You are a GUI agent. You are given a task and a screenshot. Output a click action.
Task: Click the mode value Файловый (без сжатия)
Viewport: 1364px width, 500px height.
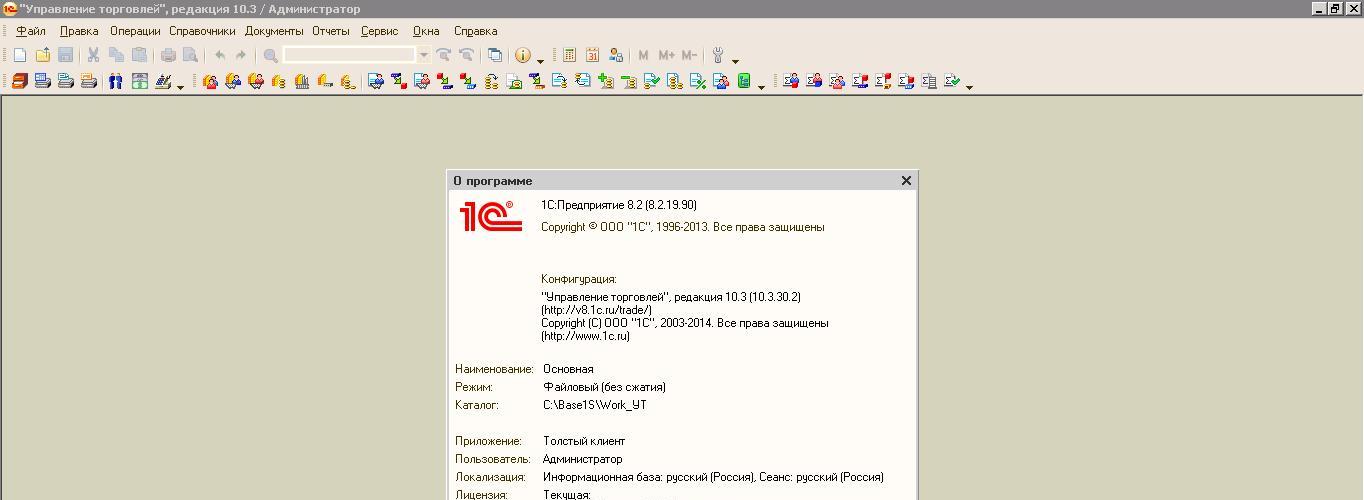(x=604, y=387)
